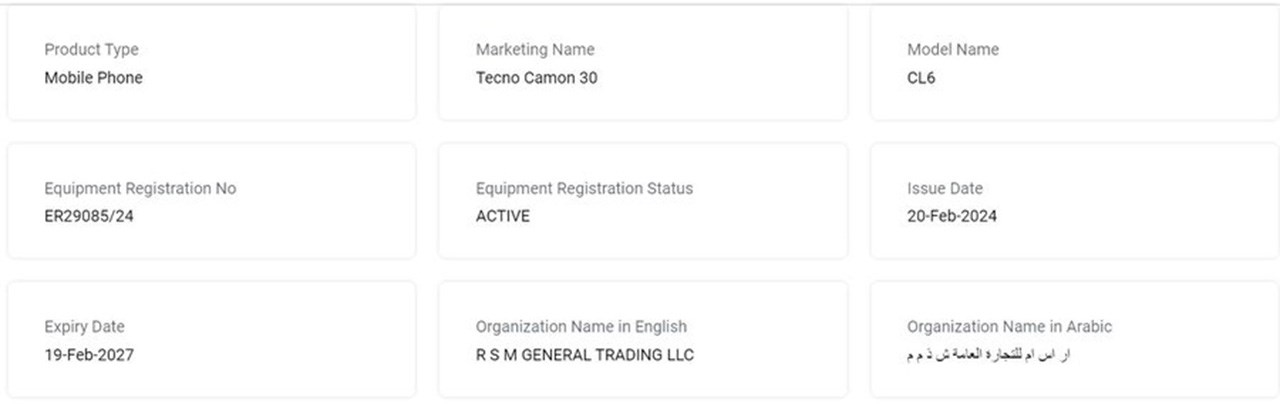Click the Expiry Date label
This screenshot has height=404, width=1280.
point(84,327)
